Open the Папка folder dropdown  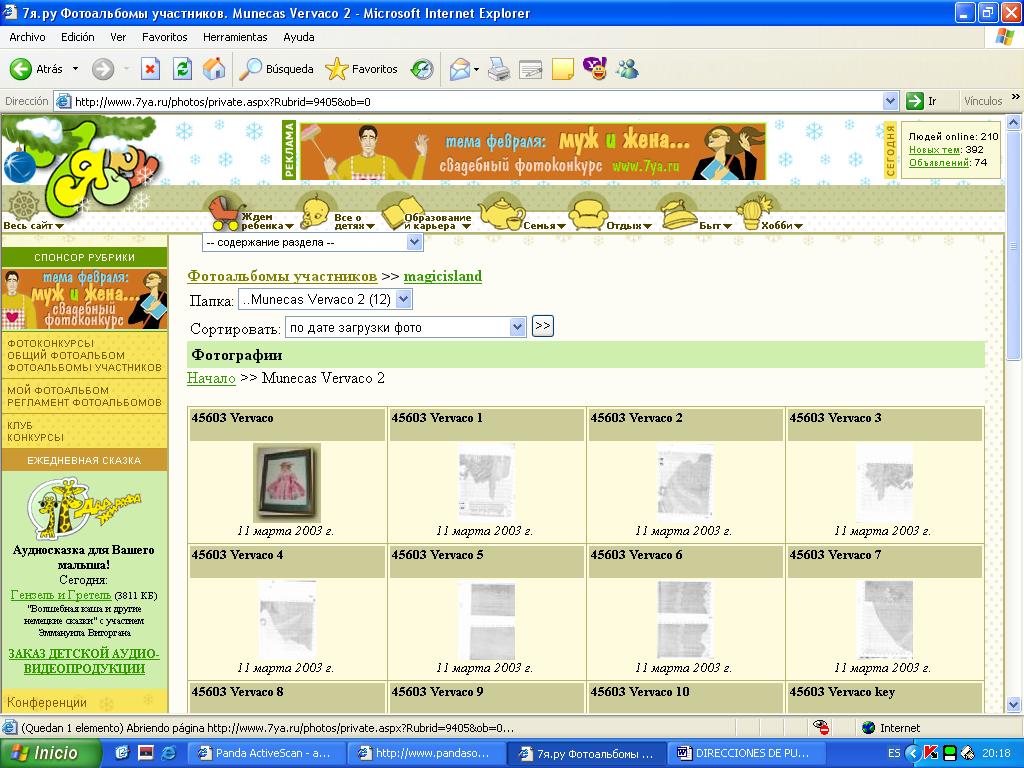(x=325, y=299)
